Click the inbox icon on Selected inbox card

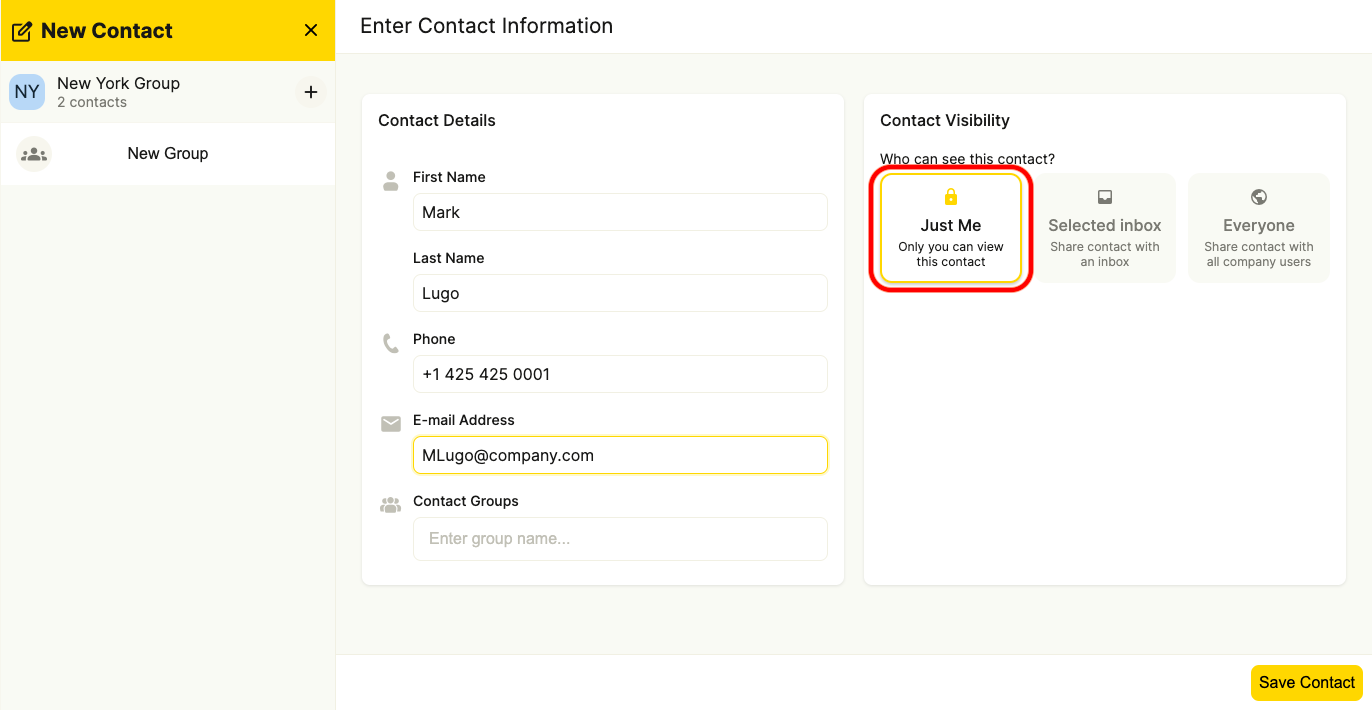point(1104,197)
